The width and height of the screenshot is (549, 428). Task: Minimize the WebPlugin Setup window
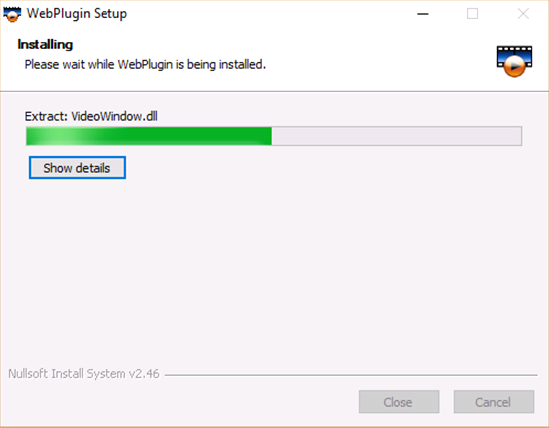pyautogui.click(x=423, y=14)
